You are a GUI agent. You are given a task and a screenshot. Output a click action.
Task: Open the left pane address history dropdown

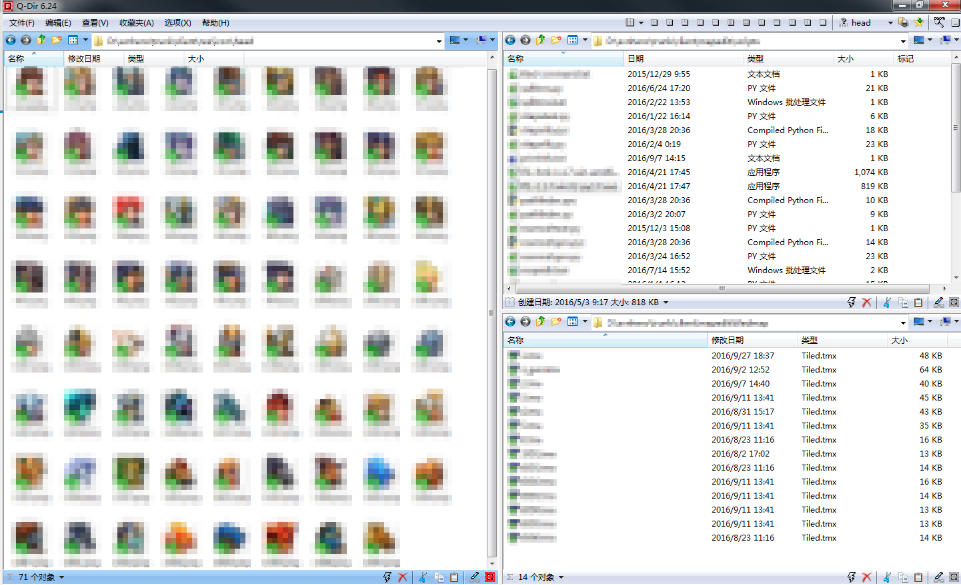pyautogui.click(x=439, y=41)
